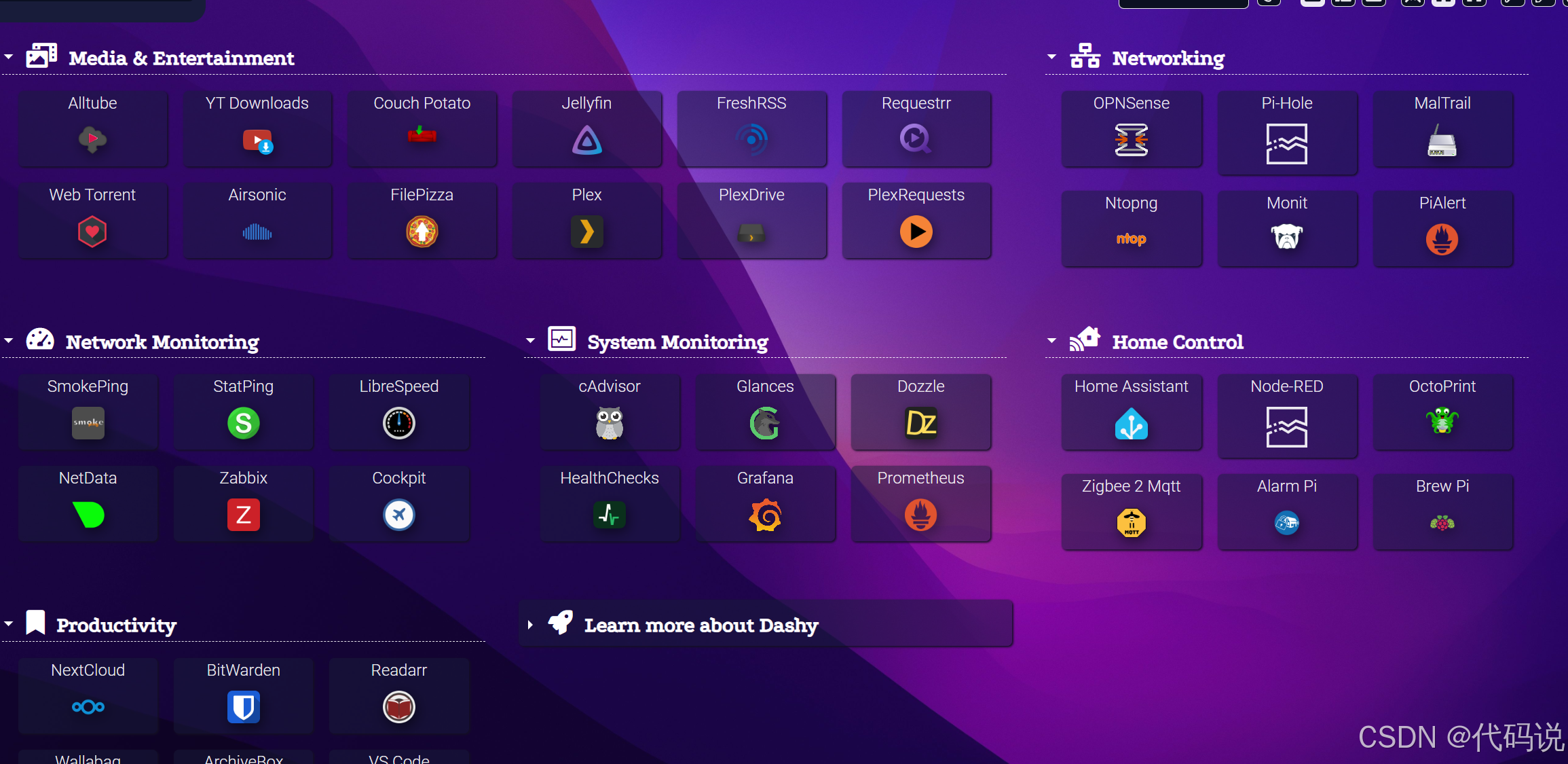
Task: Collapse Network Monitoring section arrow
Action: tap(9, 340)
